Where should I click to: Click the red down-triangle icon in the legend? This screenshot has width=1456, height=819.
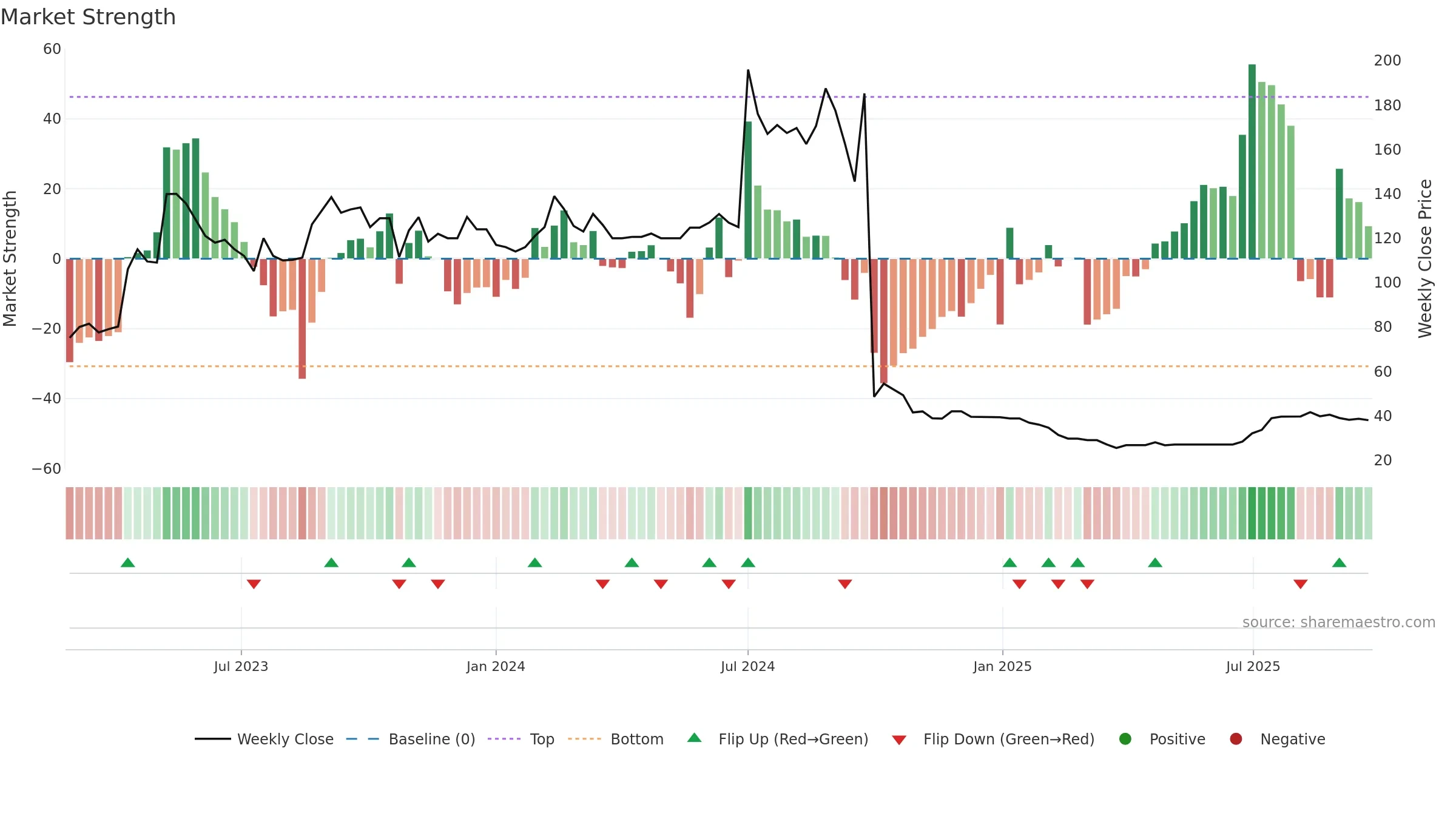click(899, 740)
